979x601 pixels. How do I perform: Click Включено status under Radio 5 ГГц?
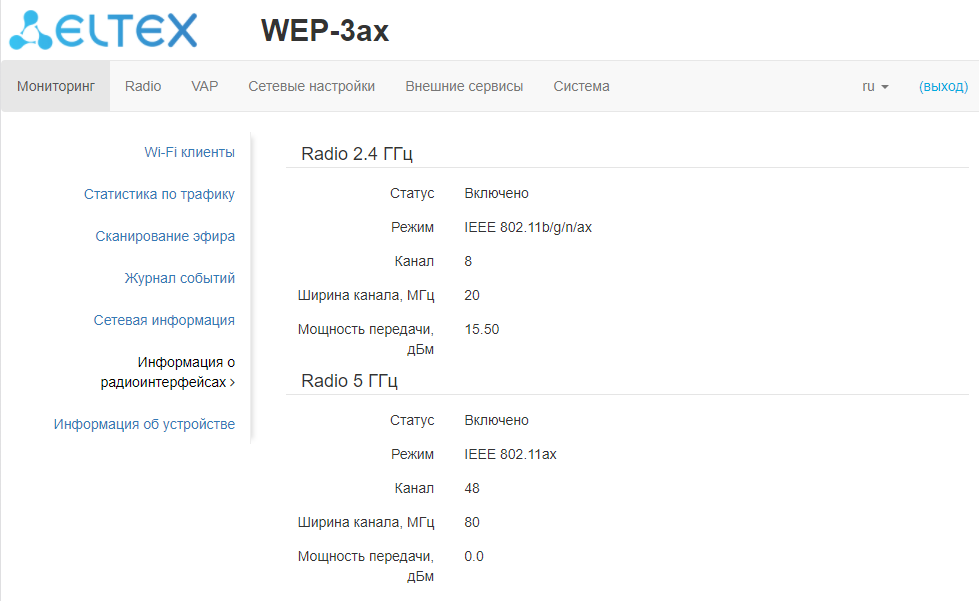[496, 421]
